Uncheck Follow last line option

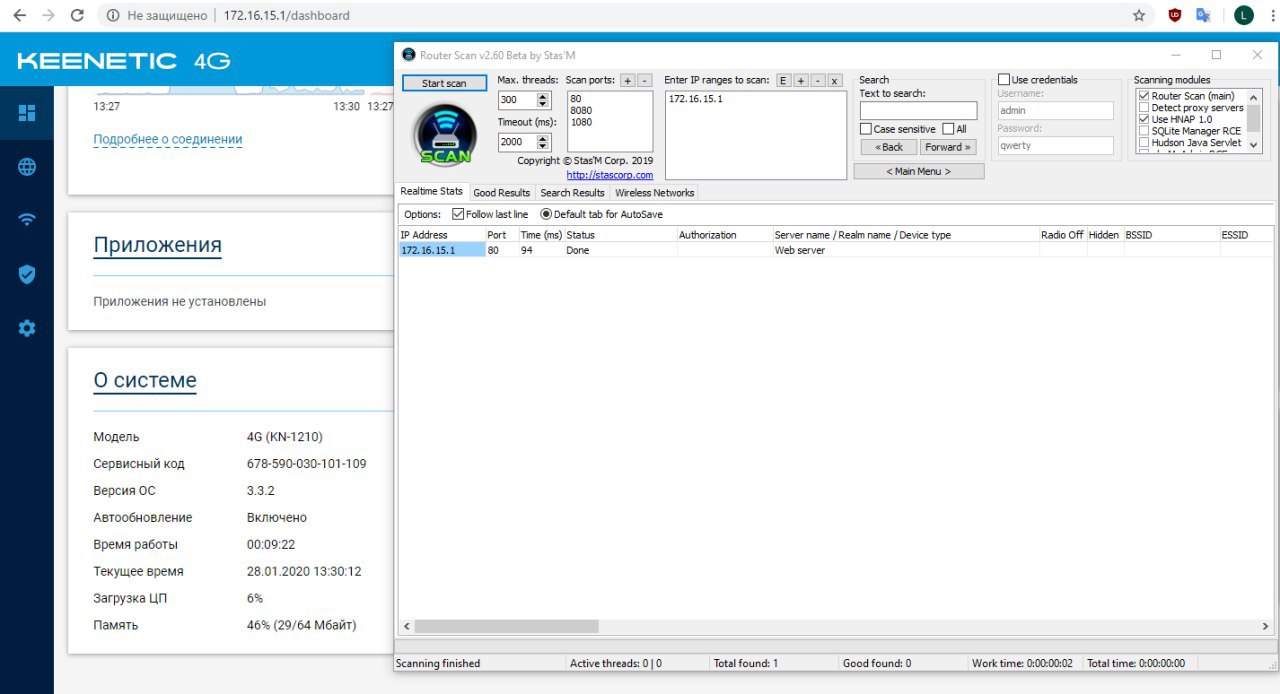click(458, 214)
